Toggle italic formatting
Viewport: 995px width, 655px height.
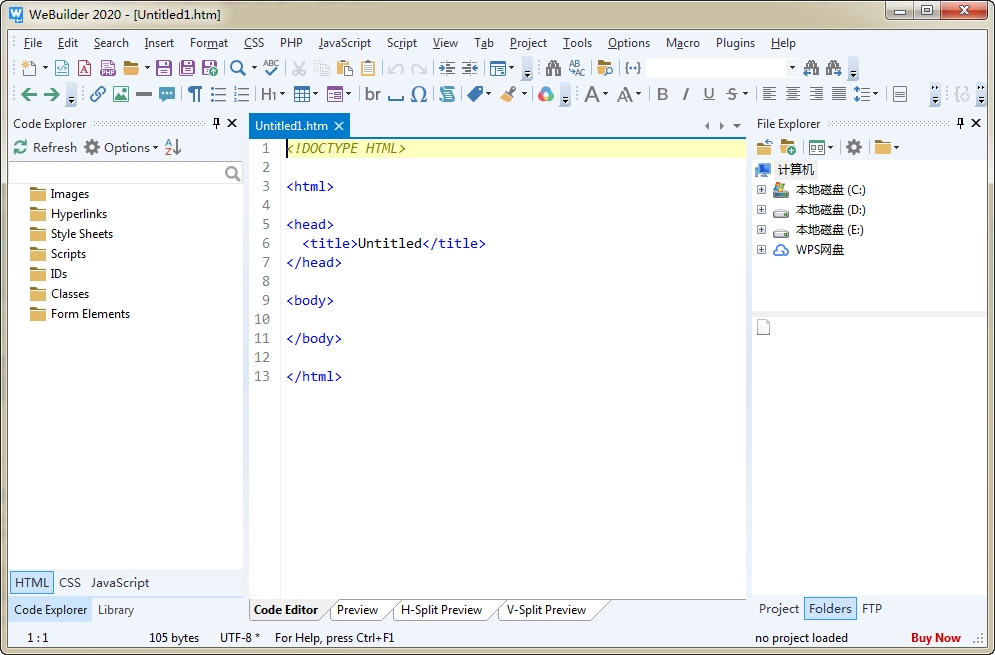click(x=686, y=94)
